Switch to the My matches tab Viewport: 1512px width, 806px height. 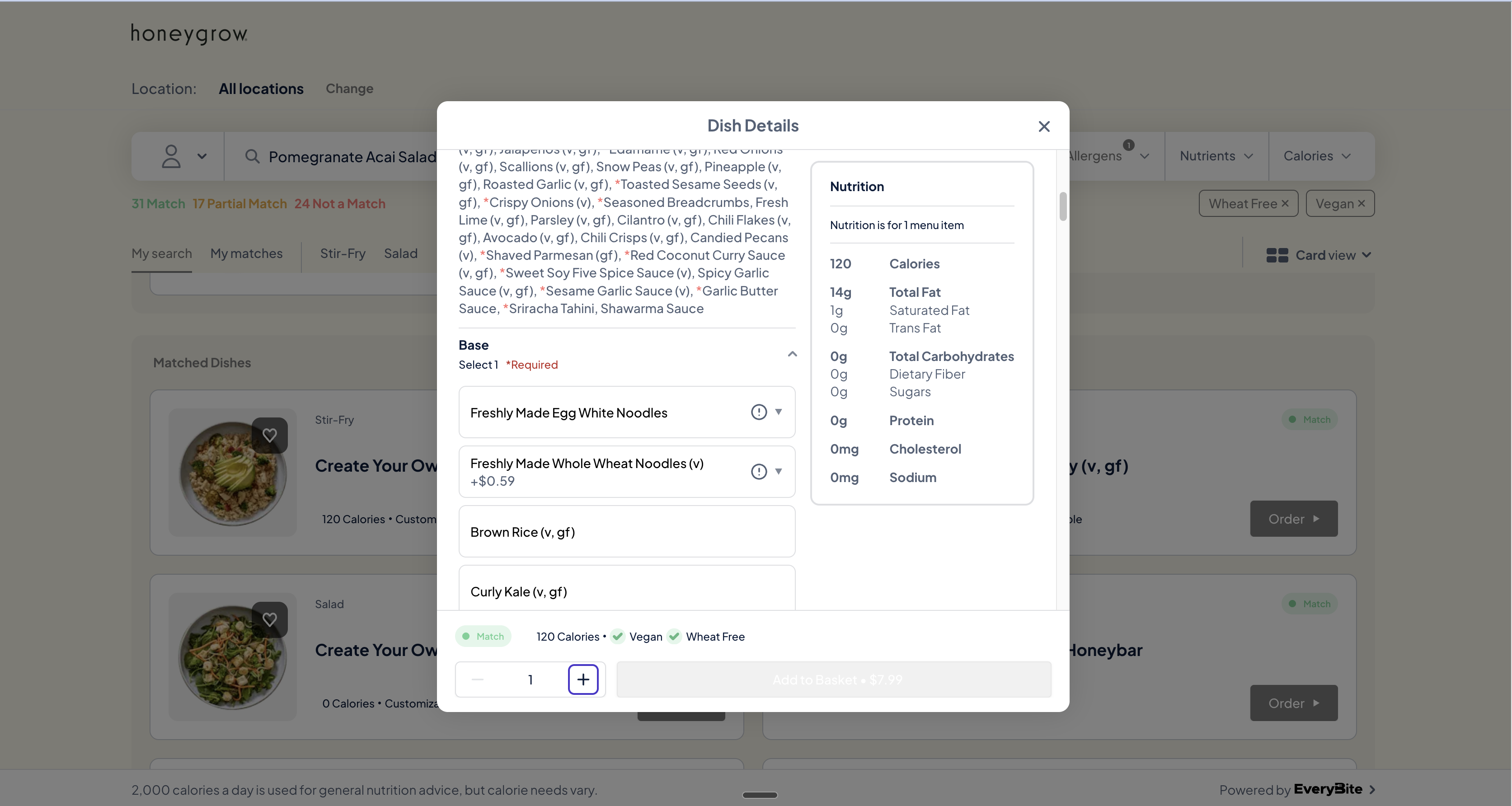247,253
